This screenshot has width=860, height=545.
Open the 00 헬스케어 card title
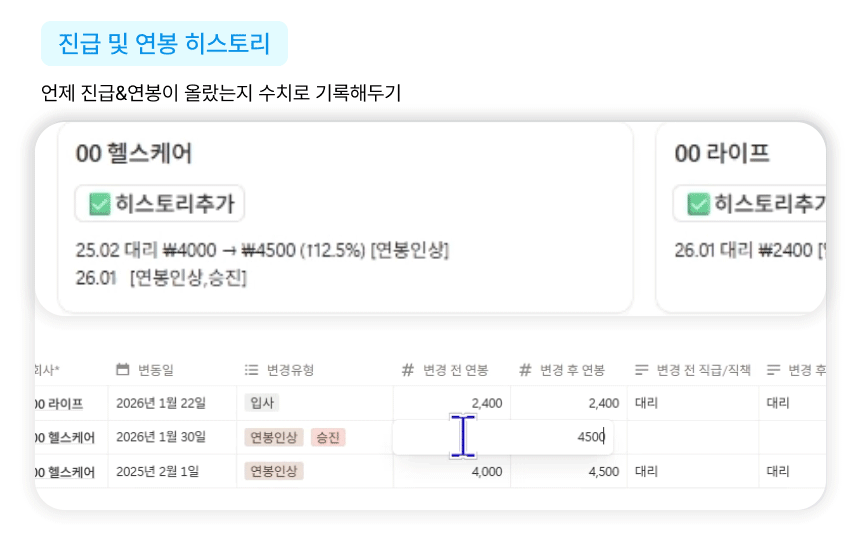pyautogui.click(x=134, y=153)
